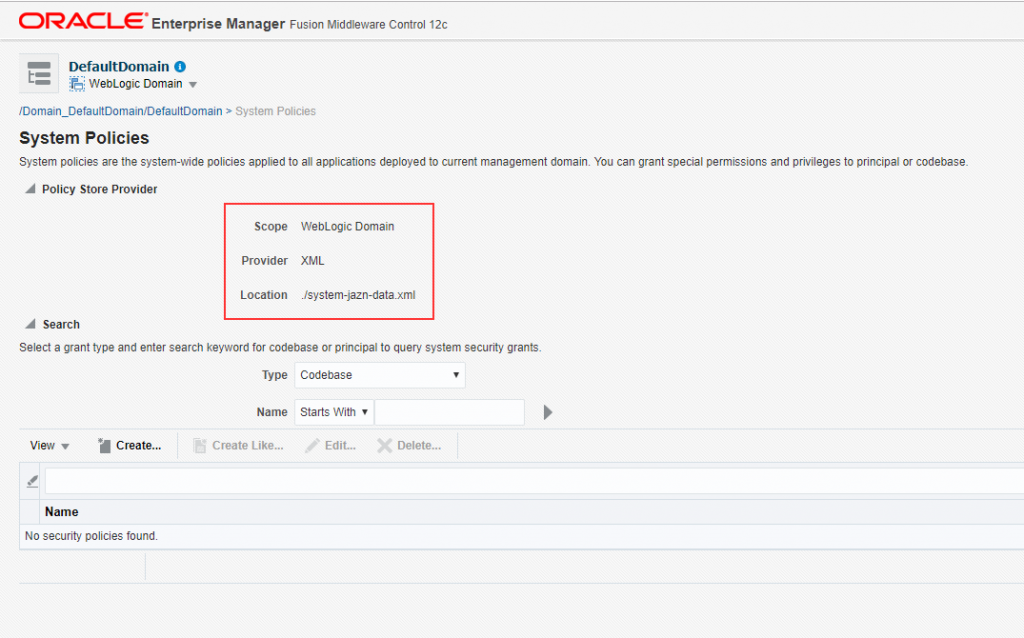This screenshot has width=1024, height=638.
Task: Click the Edit... pencil icon
Action: tap(313, 446)
